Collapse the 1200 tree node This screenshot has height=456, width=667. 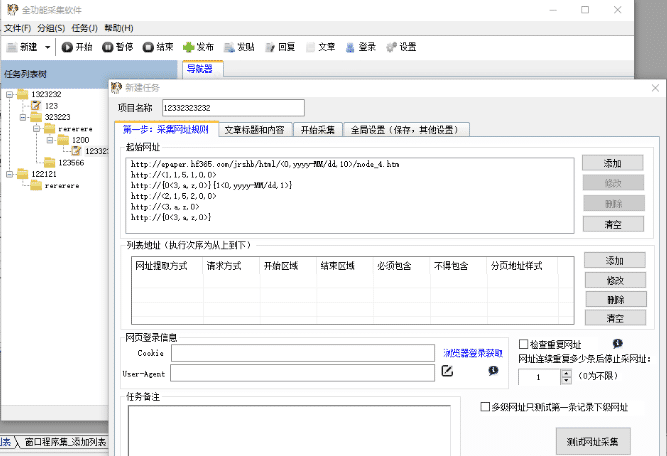[x=50, y=140]
